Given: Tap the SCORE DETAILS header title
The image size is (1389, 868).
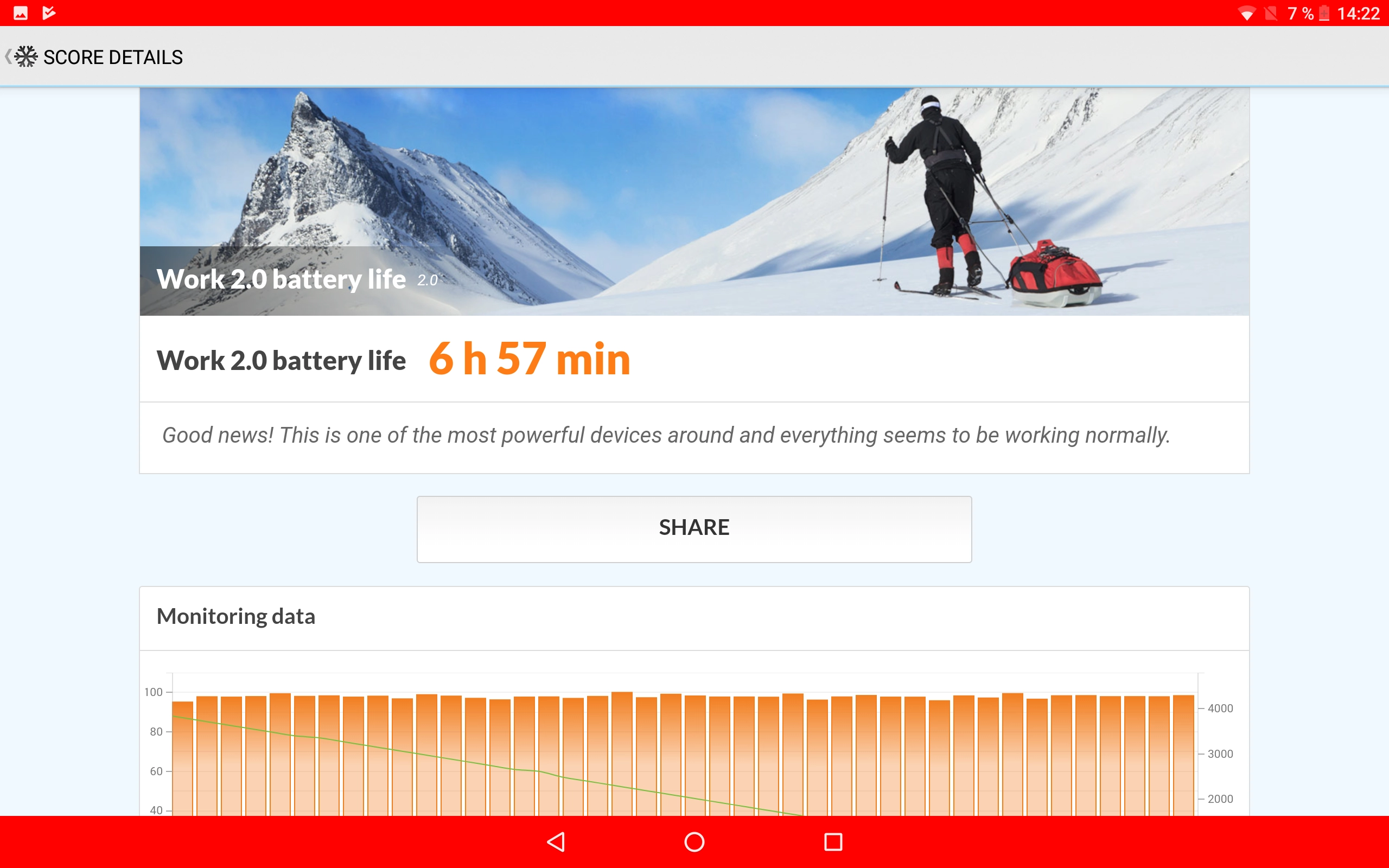Looking at the screenshot, I should point(113,58).
